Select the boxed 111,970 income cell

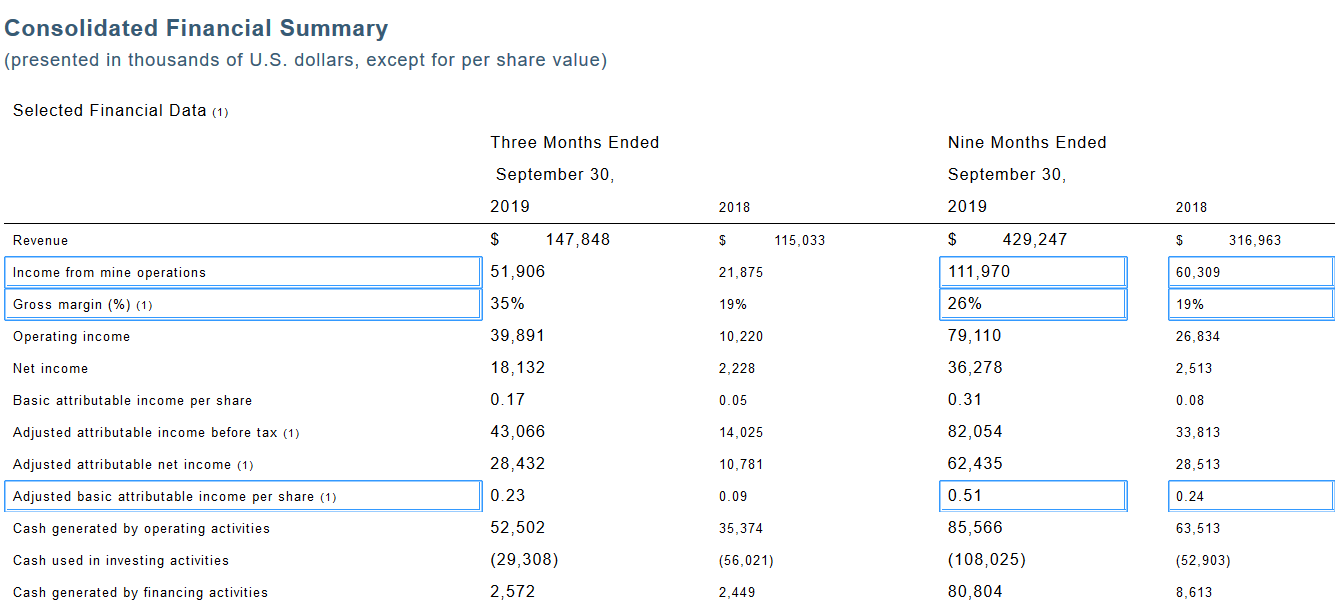pos(1033,272)
